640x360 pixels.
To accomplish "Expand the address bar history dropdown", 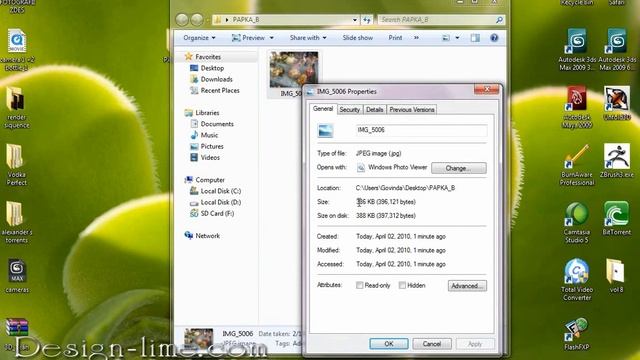I will point(355,20).
